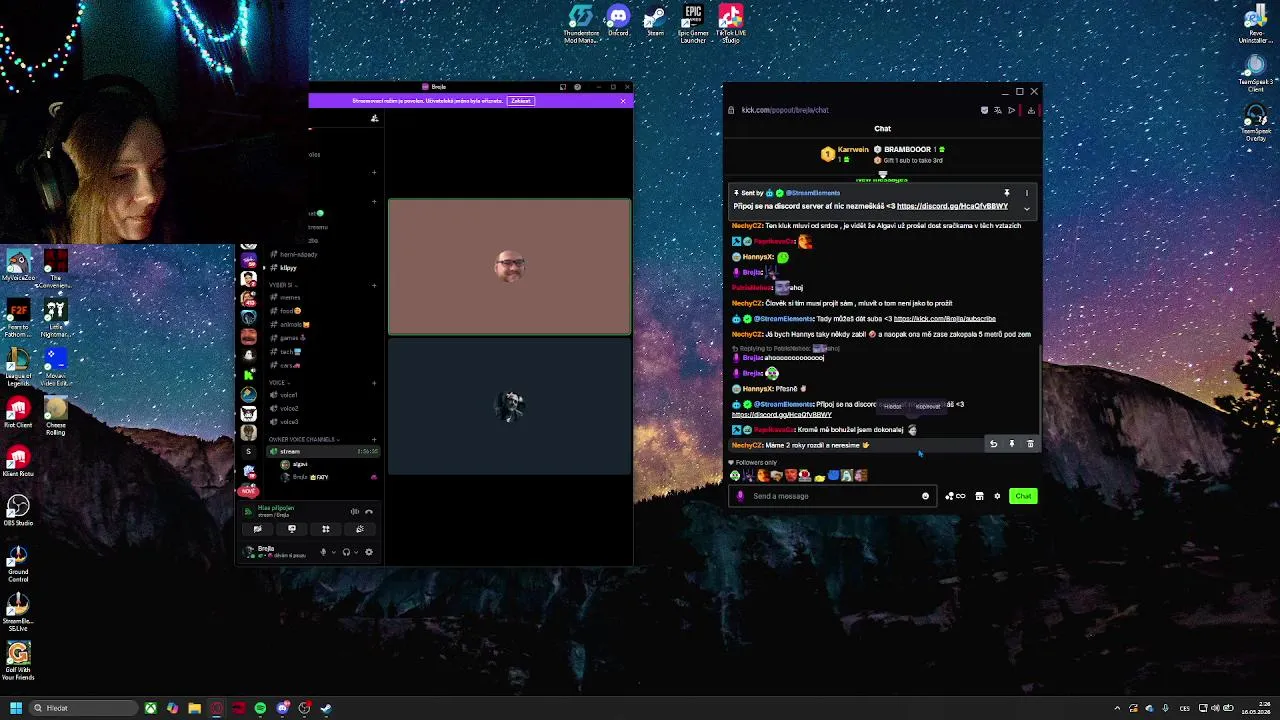Click Zakázat in streamer mode banner
The height and width of the screenshot is (720, 1280).
coord(520,101)
